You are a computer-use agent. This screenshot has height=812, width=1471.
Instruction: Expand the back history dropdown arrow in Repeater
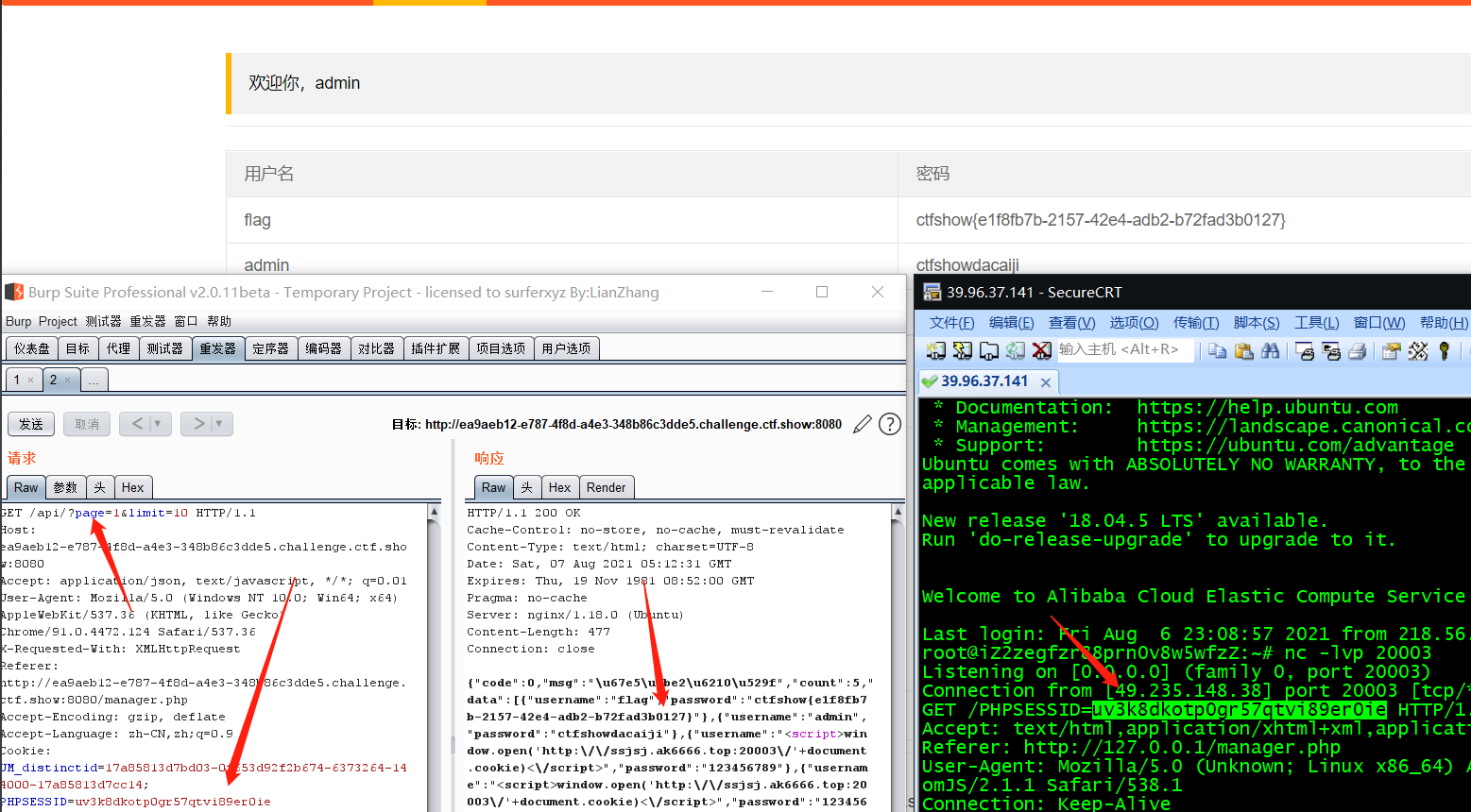point(158,424)
